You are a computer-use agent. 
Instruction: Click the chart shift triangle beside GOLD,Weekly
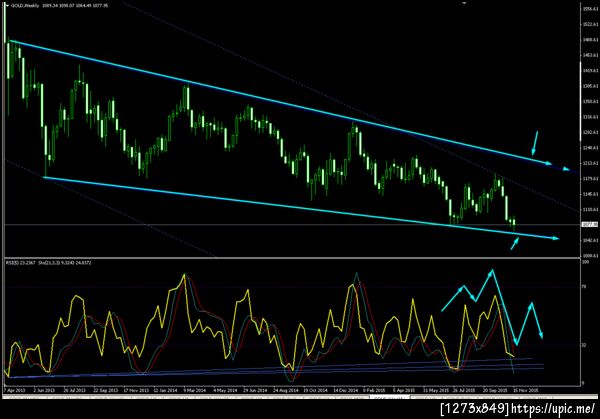pyautogui.click(x=7, y=6)
